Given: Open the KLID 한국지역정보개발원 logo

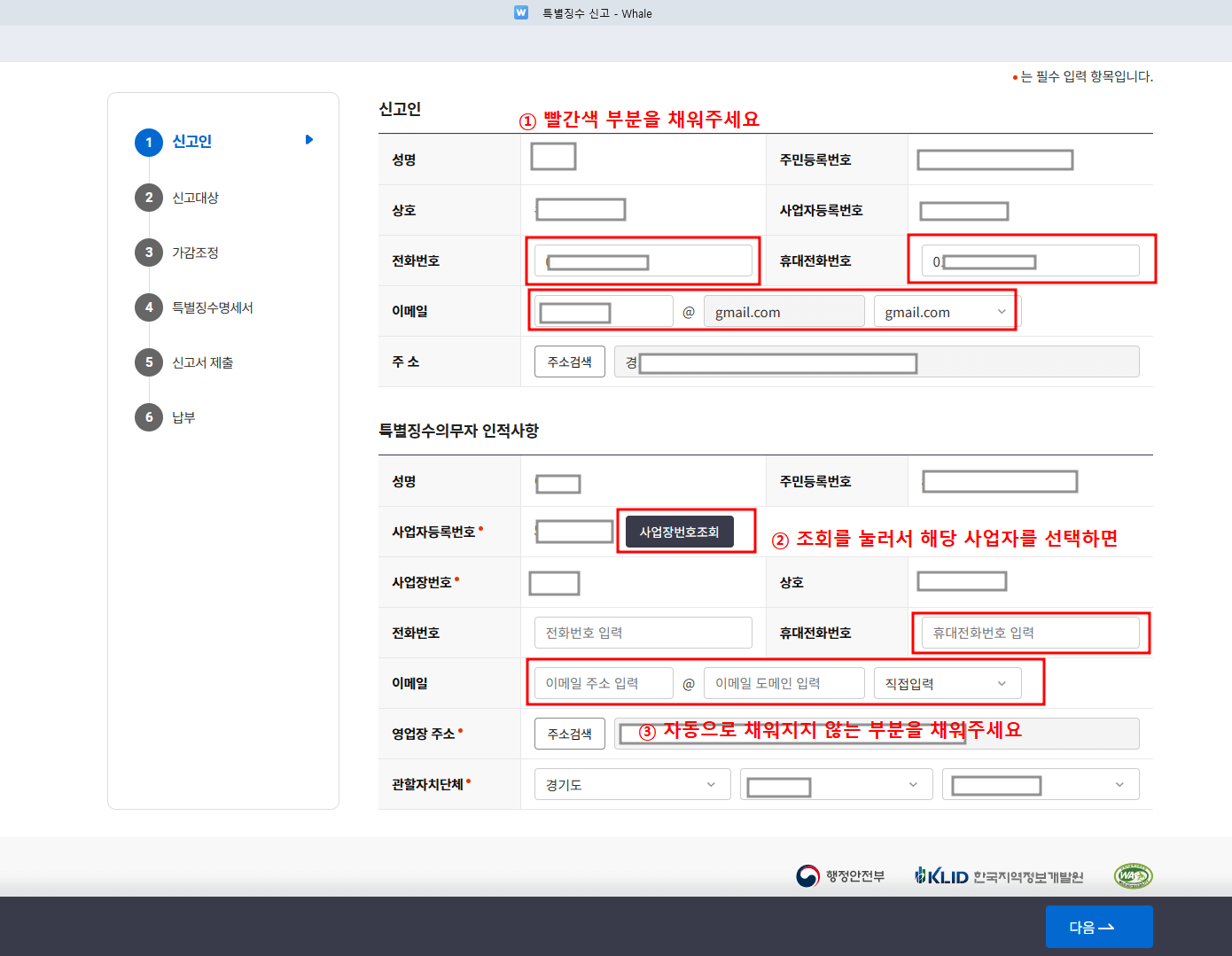Looking at the screenshot, I should [x=998, y=874].
